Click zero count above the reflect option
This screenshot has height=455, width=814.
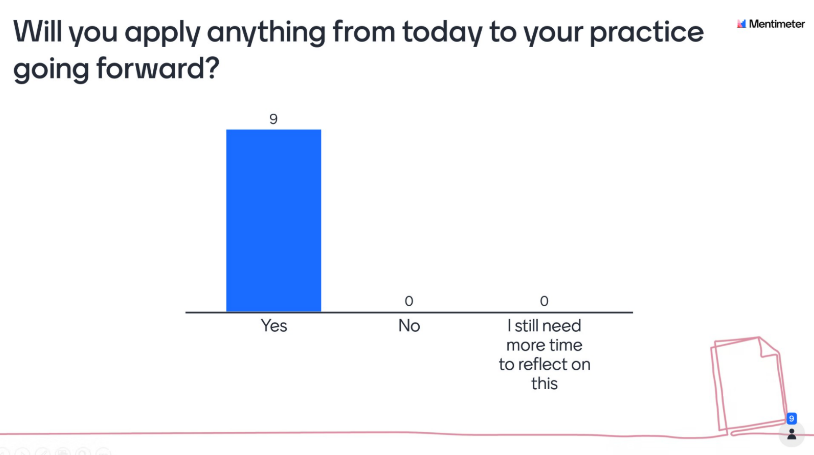544,300
